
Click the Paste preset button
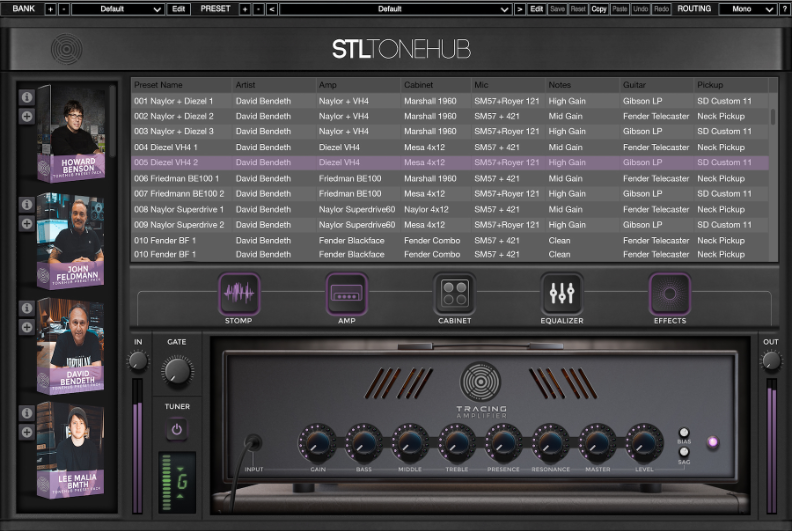(x=620, y=9)
